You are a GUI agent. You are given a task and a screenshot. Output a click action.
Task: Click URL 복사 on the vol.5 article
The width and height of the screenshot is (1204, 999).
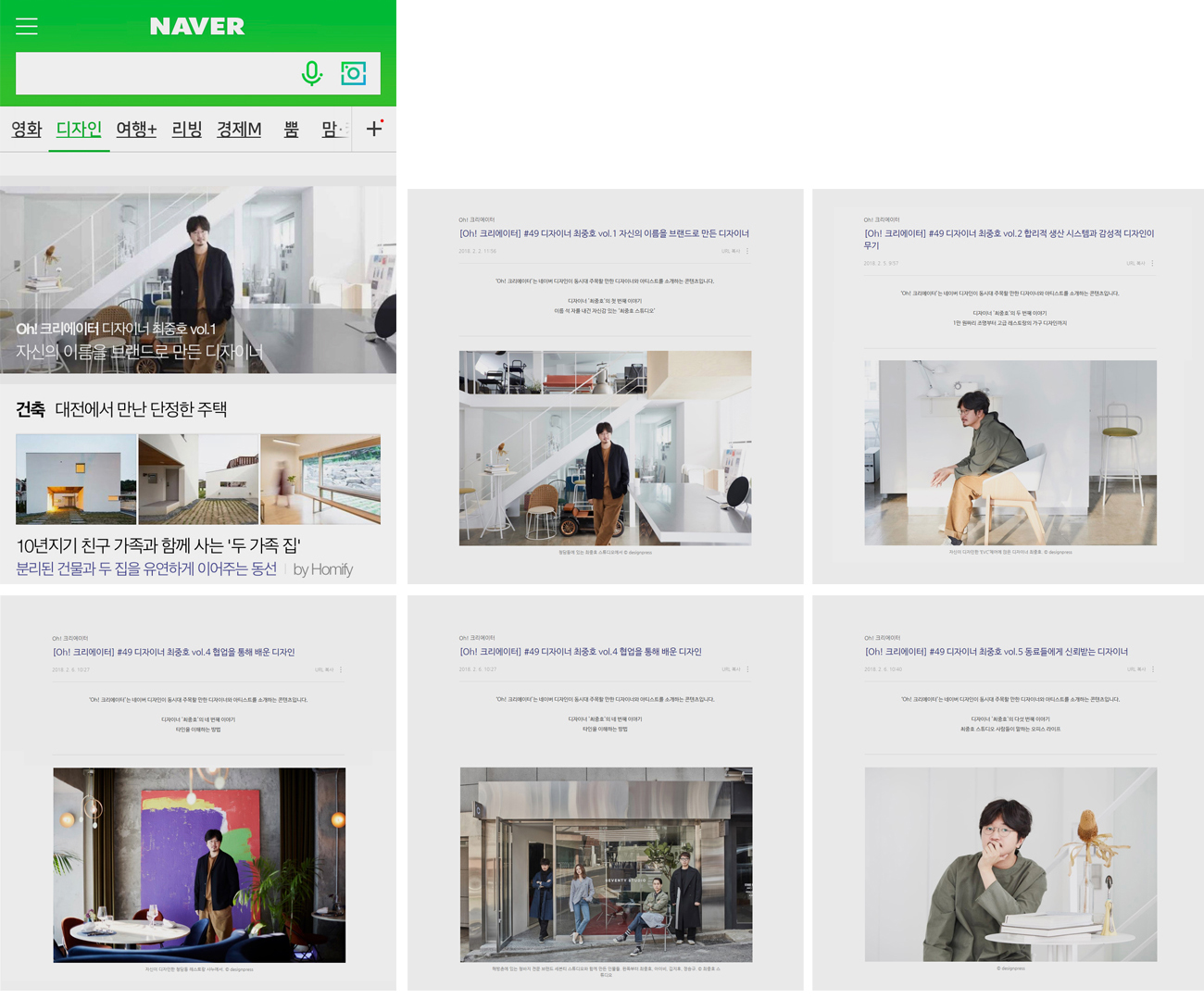coord(1135,668)
